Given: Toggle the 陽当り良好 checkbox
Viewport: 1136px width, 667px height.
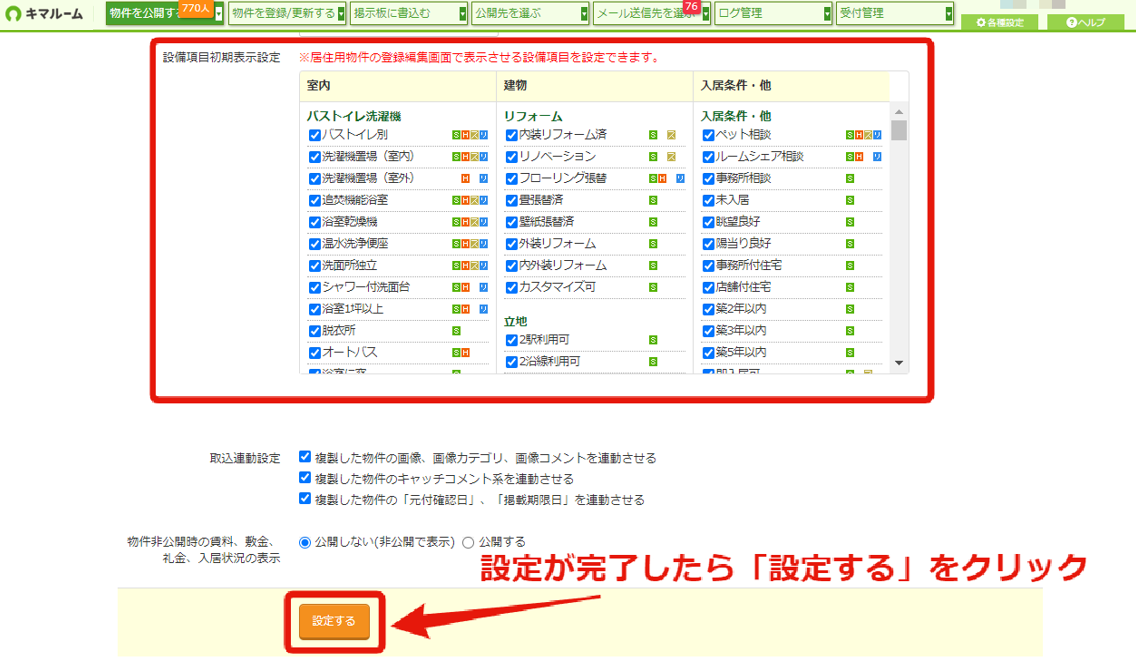Looking at the screenshot, I should pos(709,244).
